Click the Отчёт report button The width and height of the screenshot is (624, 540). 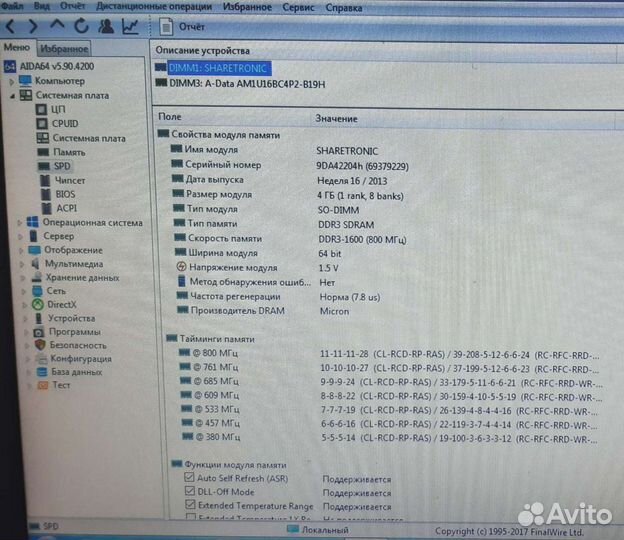tap(182, 27)
